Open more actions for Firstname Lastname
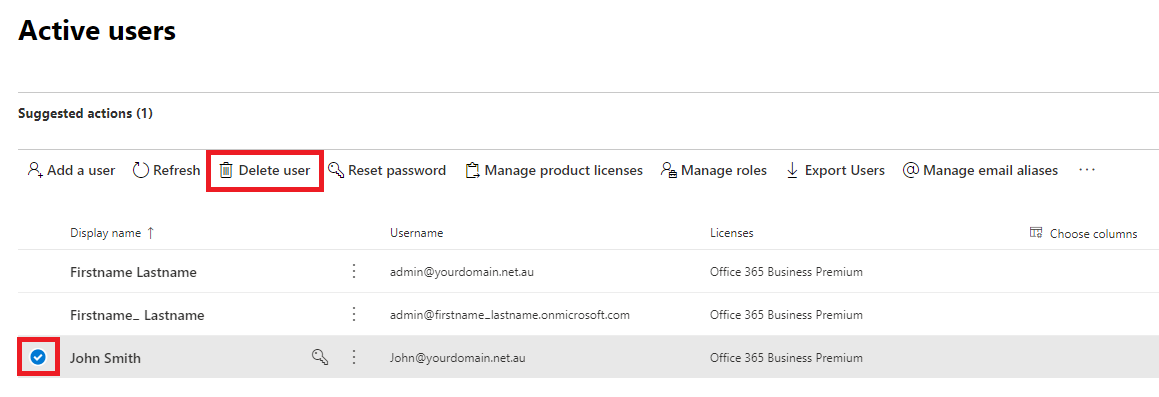 pos(354,271)
